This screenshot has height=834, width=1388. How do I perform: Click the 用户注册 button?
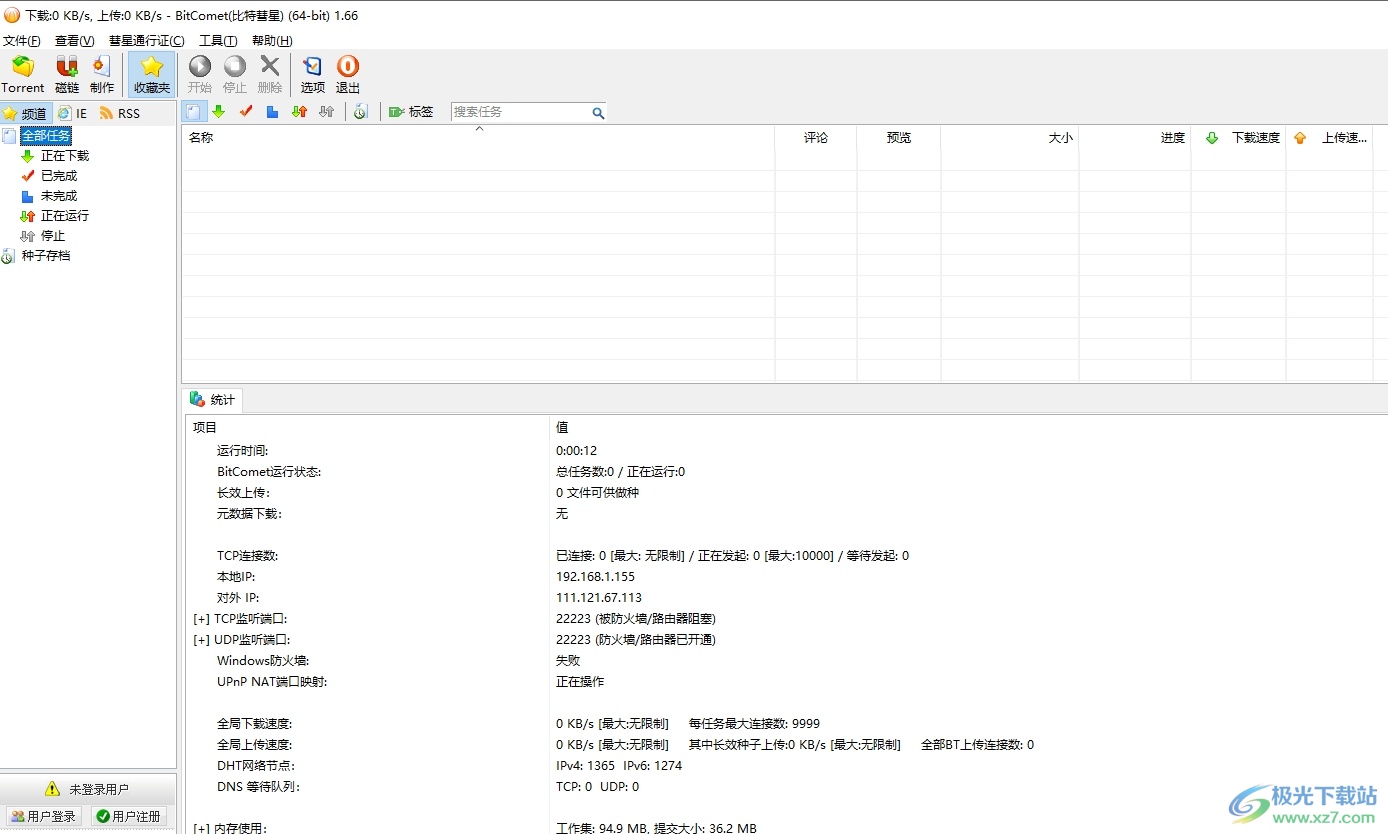(128, 817)
